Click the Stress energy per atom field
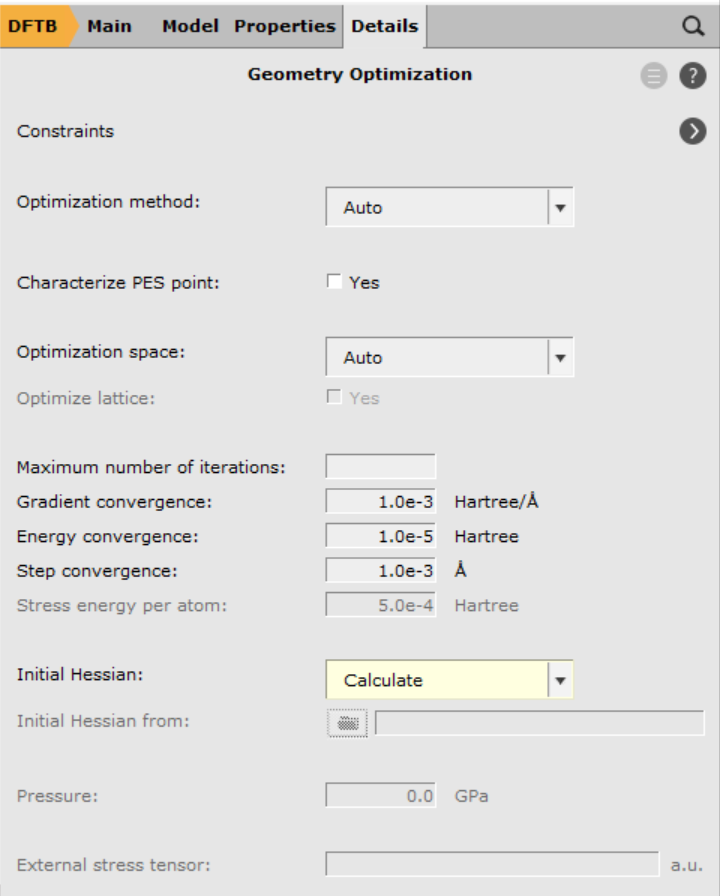 coord(381,605)
